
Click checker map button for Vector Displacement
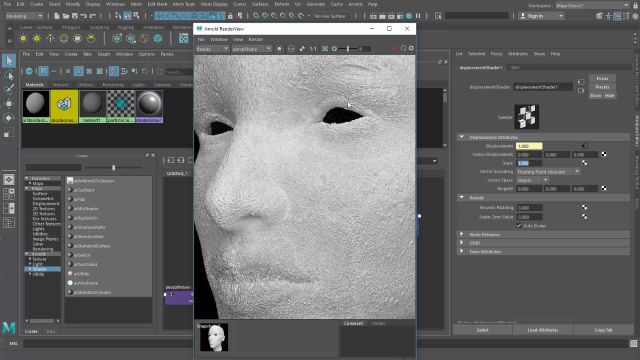pos(604,154)
